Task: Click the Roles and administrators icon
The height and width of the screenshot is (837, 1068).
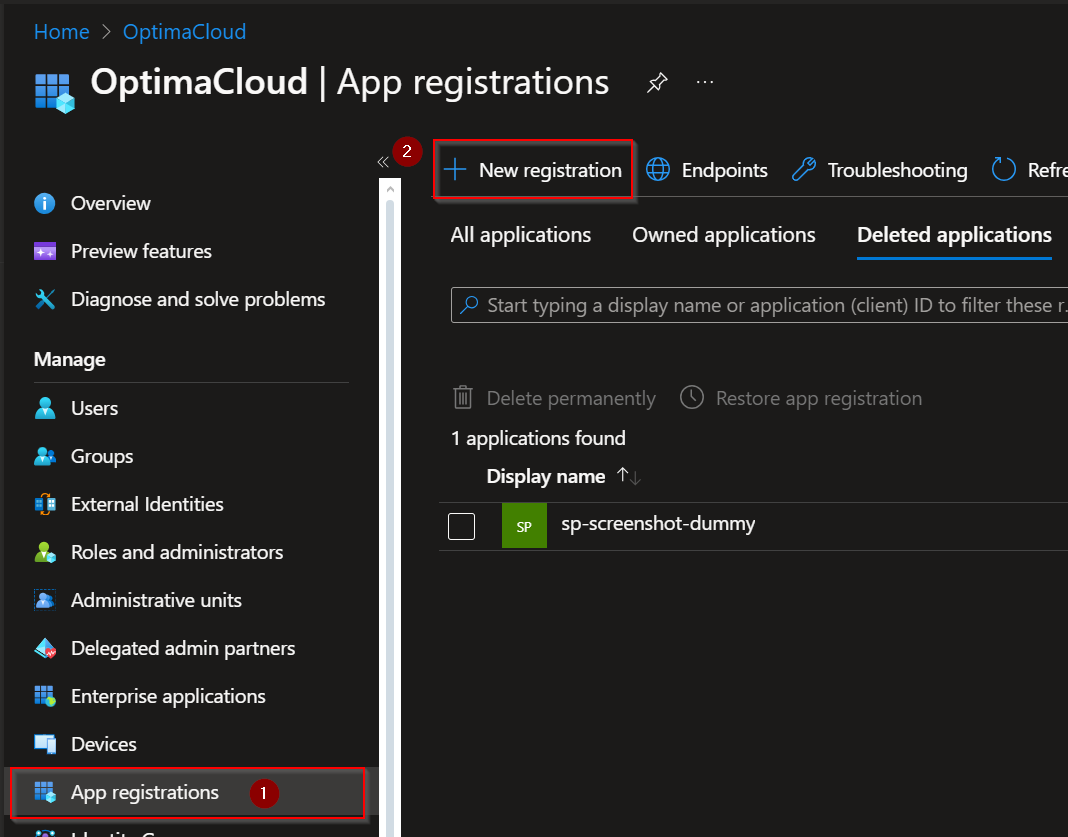Action: click(x=45, y=552)
